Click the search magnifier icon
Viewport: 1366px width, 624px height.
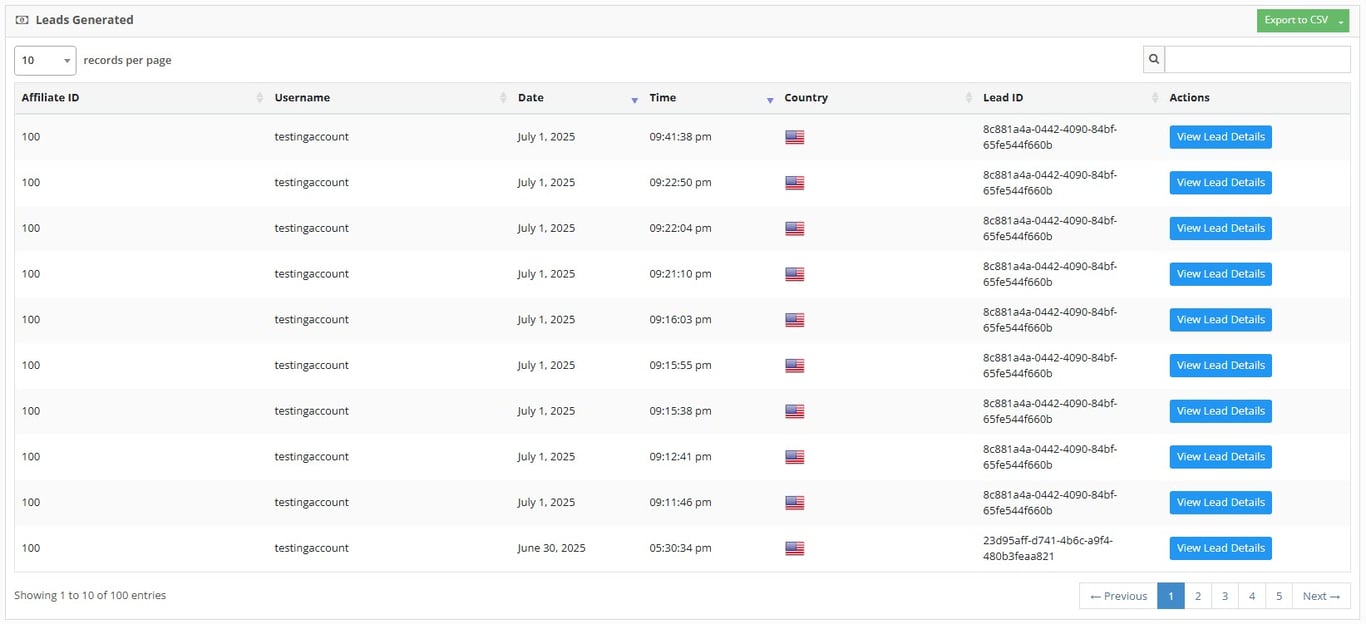[1154, 60]
